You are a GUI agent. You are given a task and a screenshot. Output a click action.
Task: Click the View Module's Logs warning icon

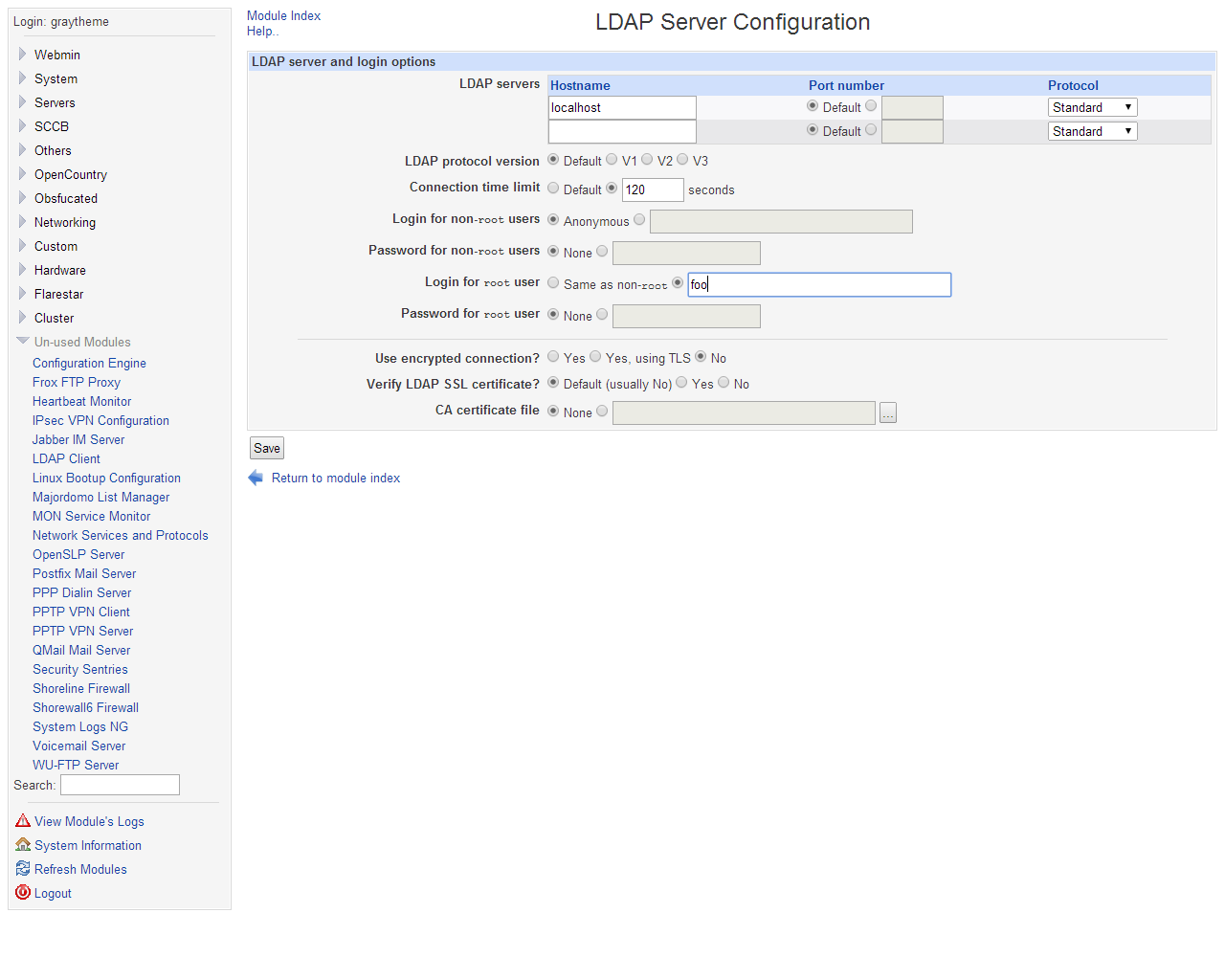click(23, 821)
